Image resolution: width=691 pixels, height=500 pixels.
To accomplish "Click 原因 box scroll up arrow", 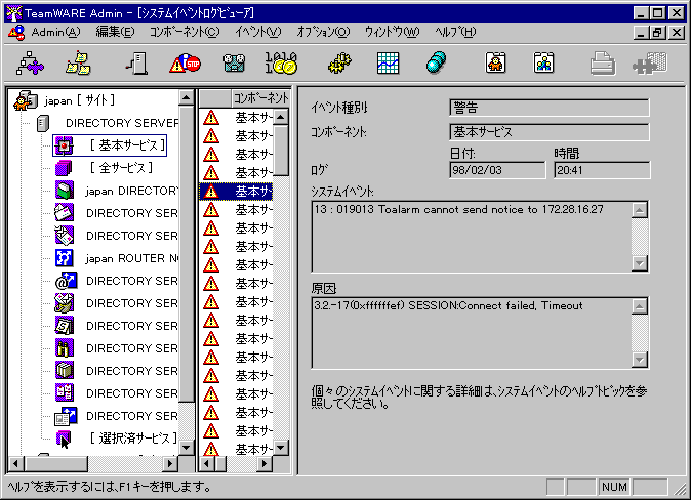I will [x=640, y=306].
